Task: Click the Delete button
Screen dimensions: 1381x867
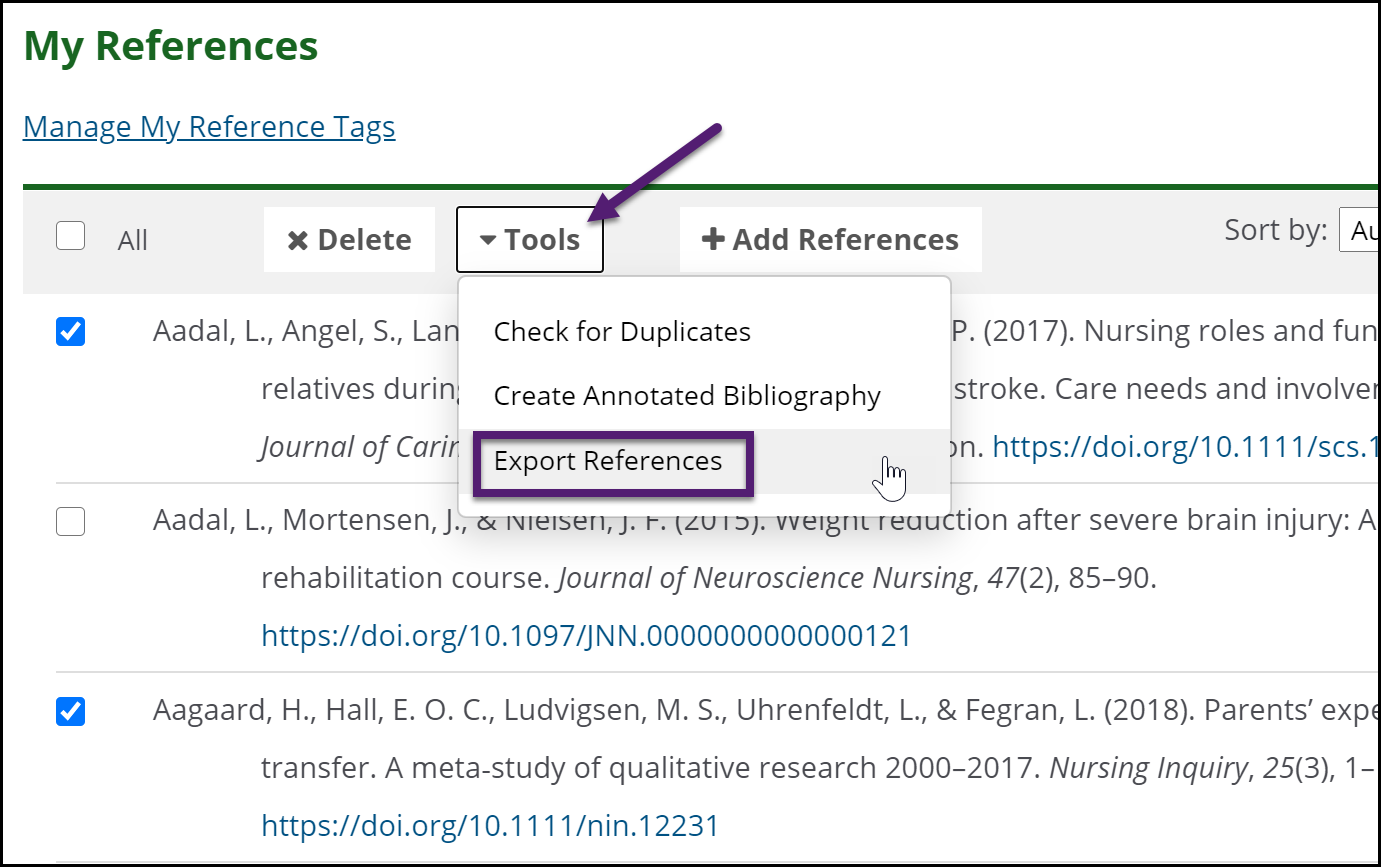Action: 349,239
